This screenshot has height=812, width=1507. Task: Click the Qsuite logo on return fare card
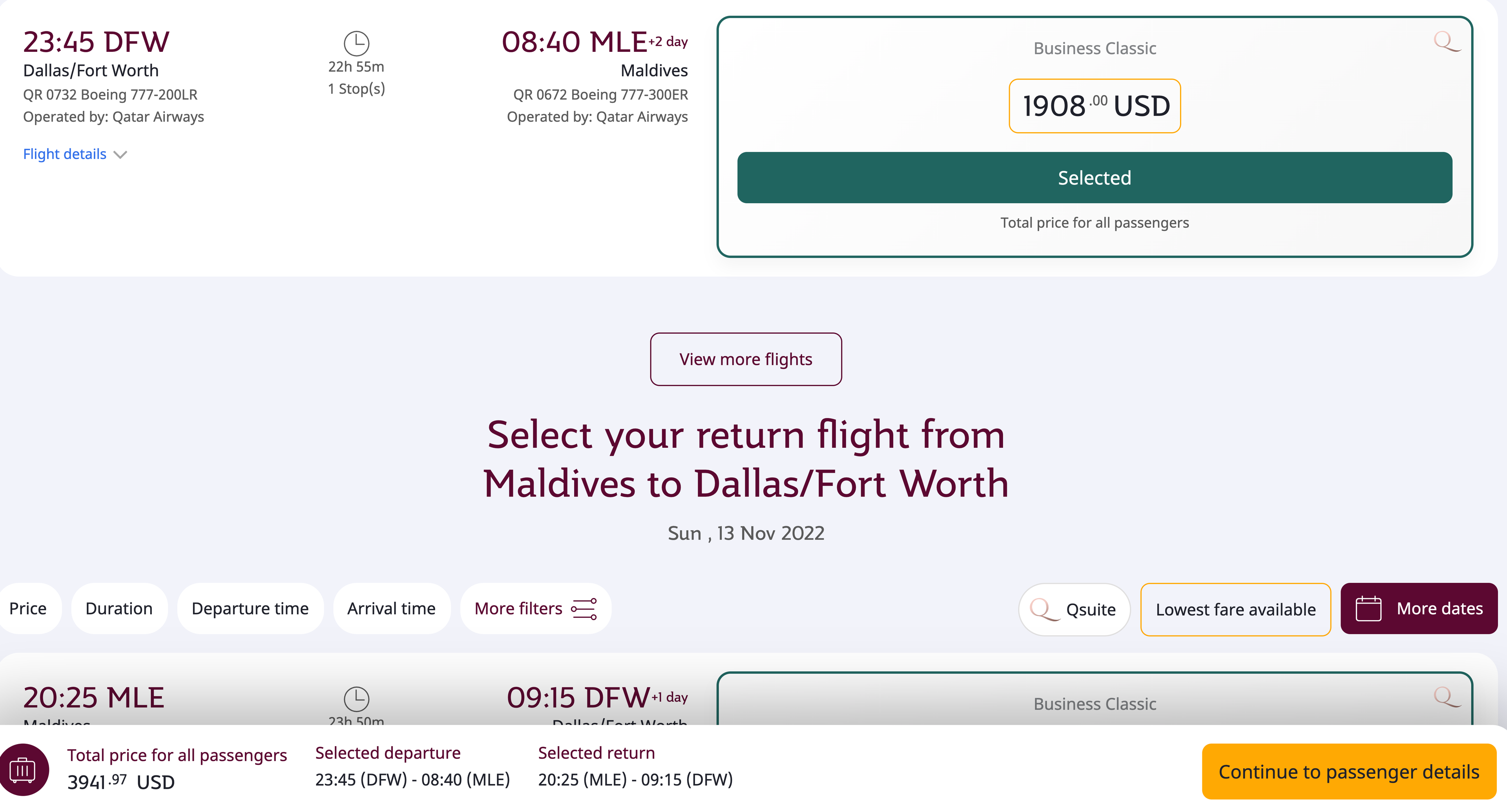[1446, 697]
